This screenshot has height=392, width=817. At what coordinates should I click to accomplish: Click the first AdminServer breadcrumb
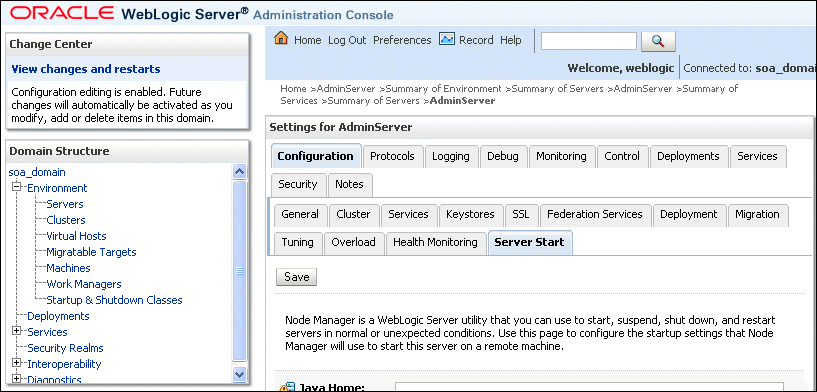click(346, 89)
